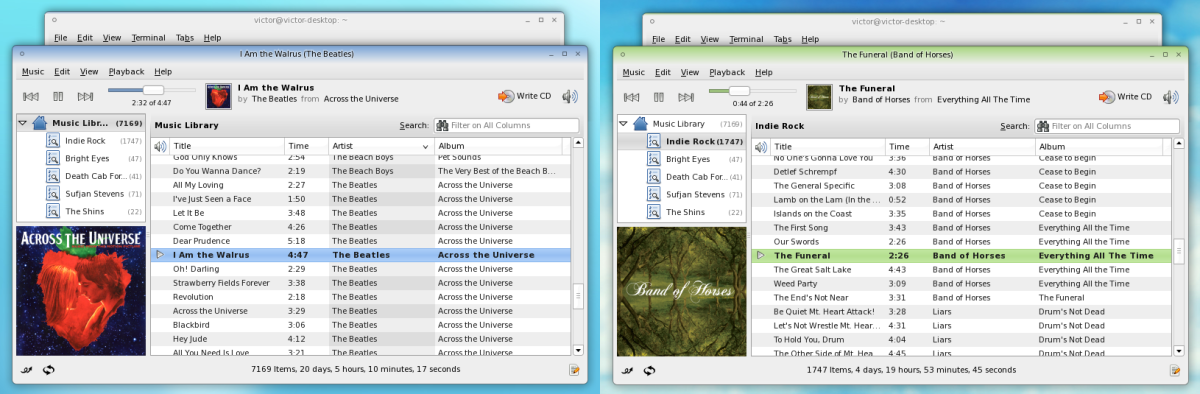Select Strawberry Fields Forever track row
This screenshot has width=1200, height=394.
[x=361, y=283]
